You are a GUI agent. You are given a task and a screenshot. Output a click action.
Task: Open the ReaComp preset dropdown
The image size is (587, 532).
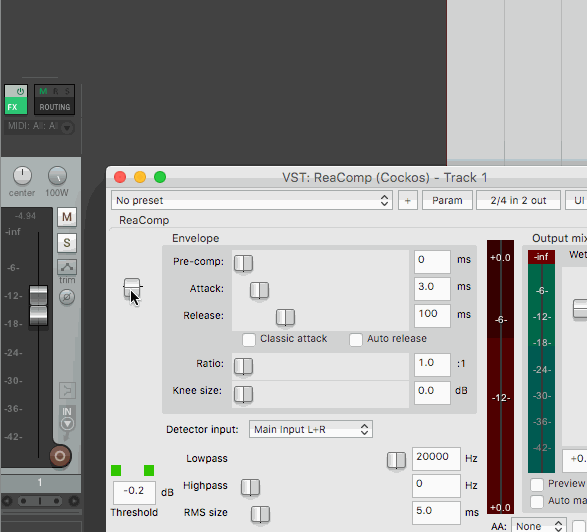click(x=252, y=200)
